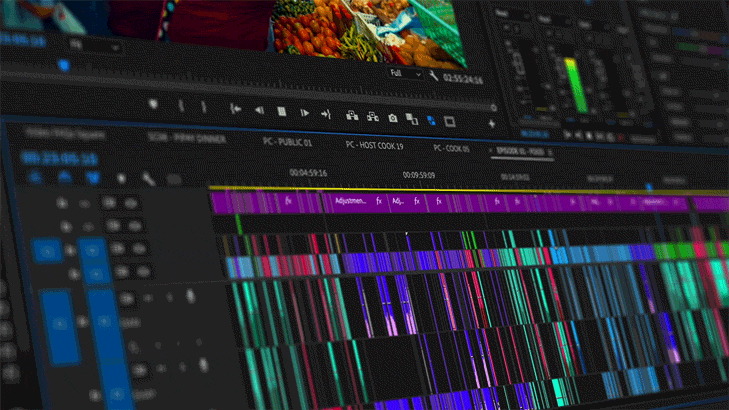Add a marker to the timeline
729x410 pixels.
121,179
